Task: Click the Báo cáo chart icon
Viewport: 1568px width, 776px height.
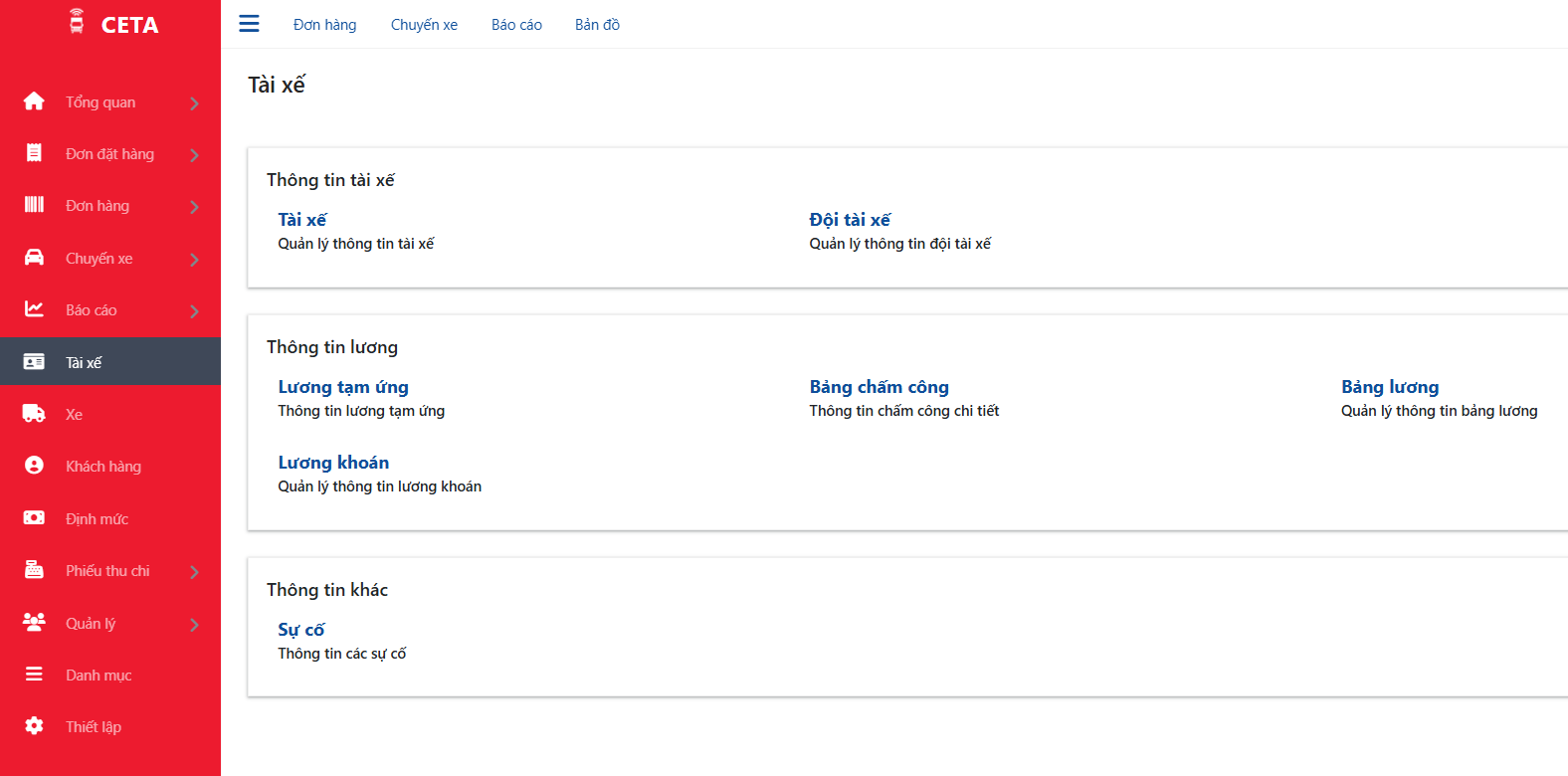Action: pos(34,309)
